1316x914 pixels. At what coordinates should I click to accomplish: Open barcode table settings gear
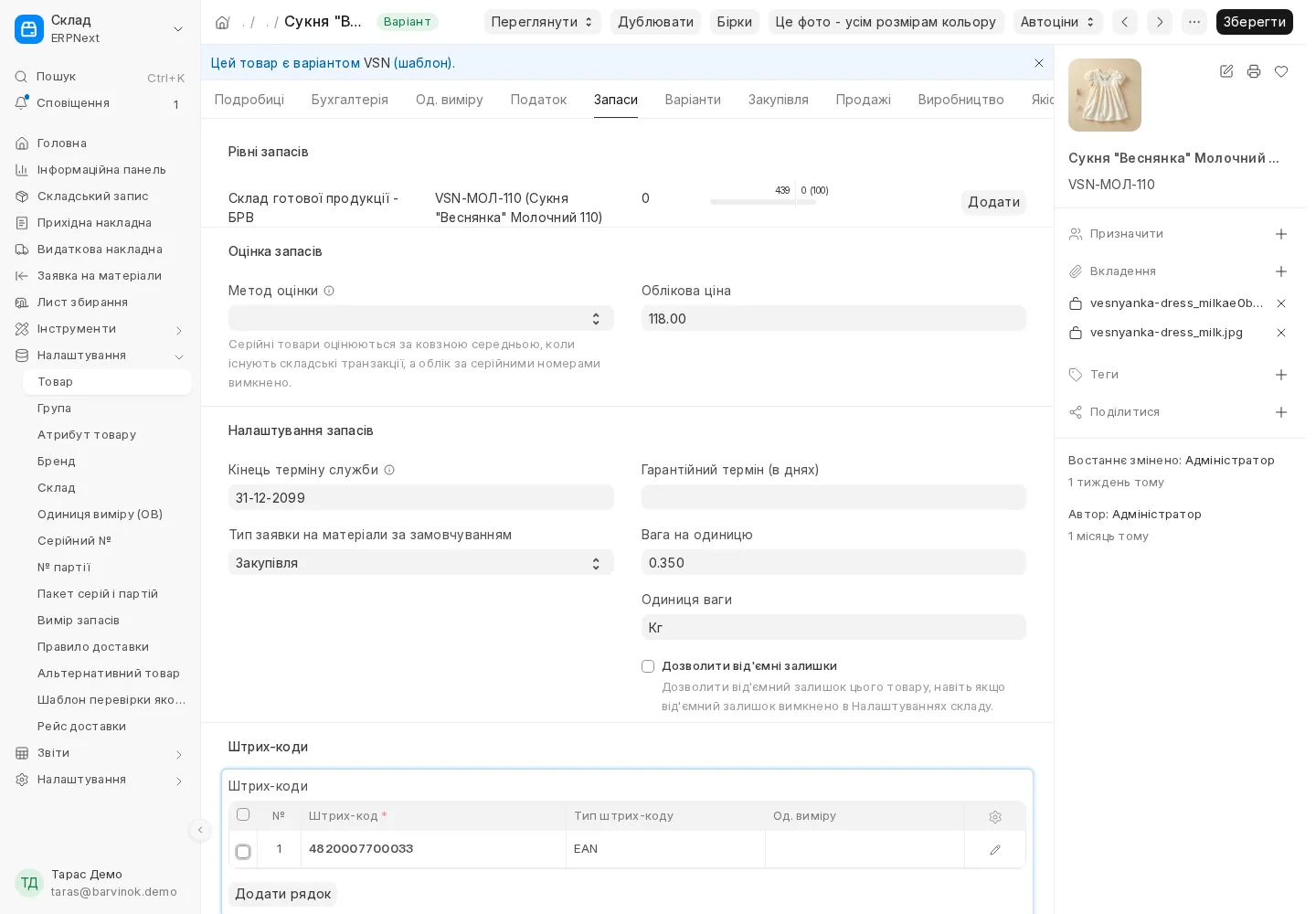point(995,816)
